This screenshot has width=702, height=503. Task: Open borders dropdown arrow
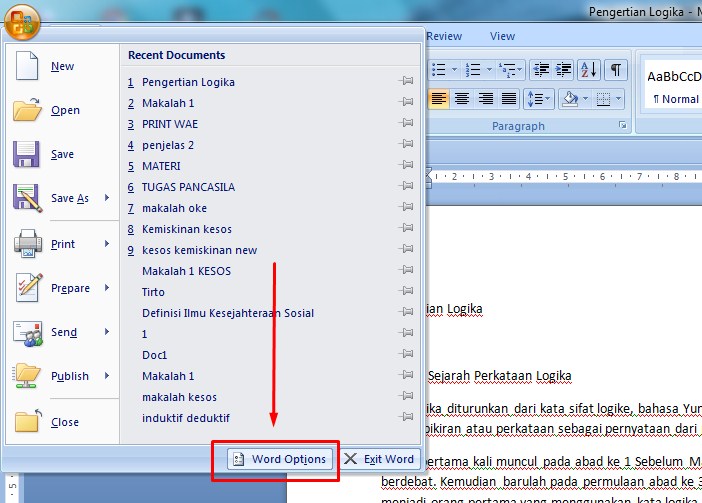coord(618,98)
